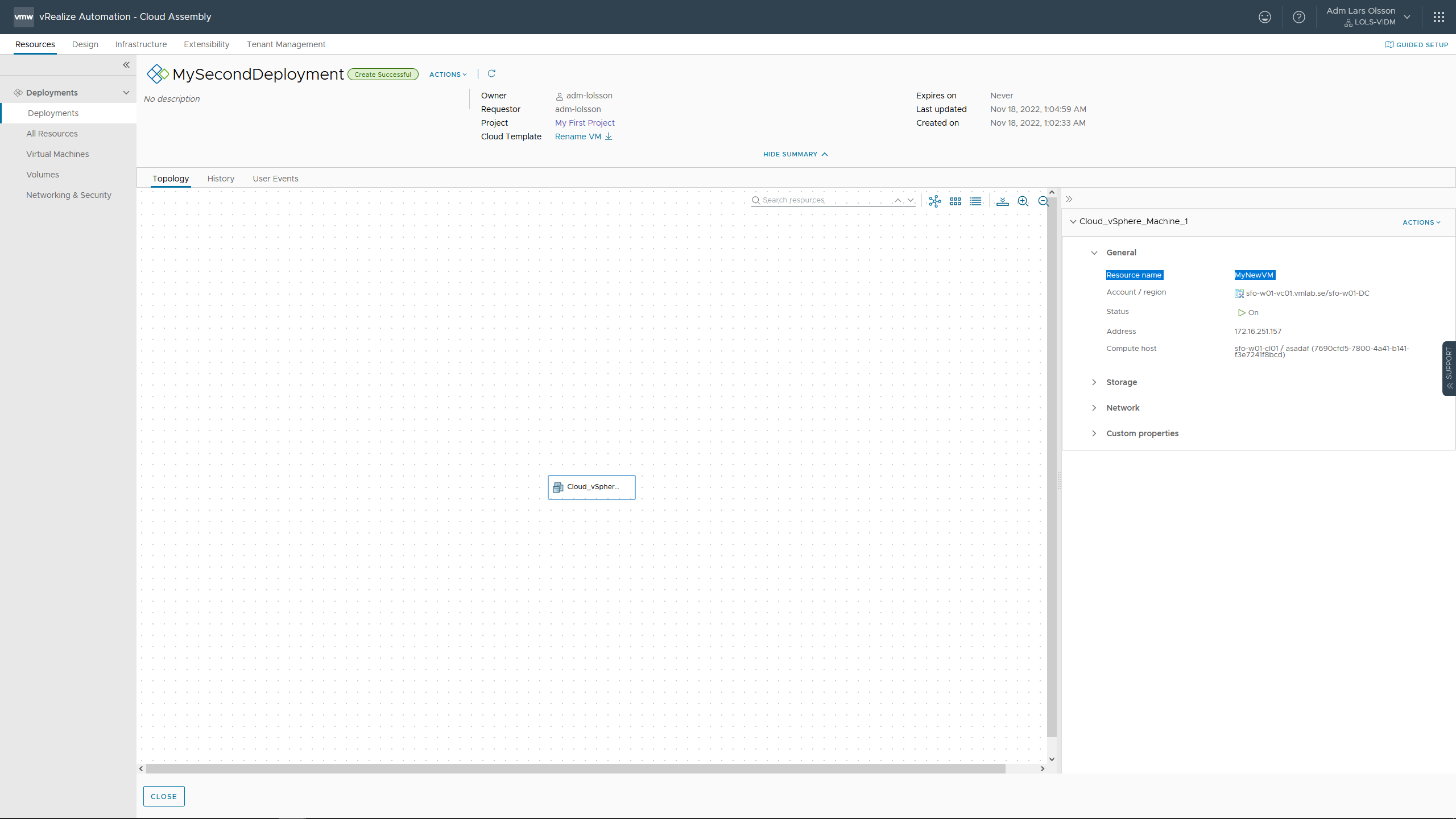Switch to grid card view icon
The width and height of the screenshot is (1456, 819).
point(955,201)
